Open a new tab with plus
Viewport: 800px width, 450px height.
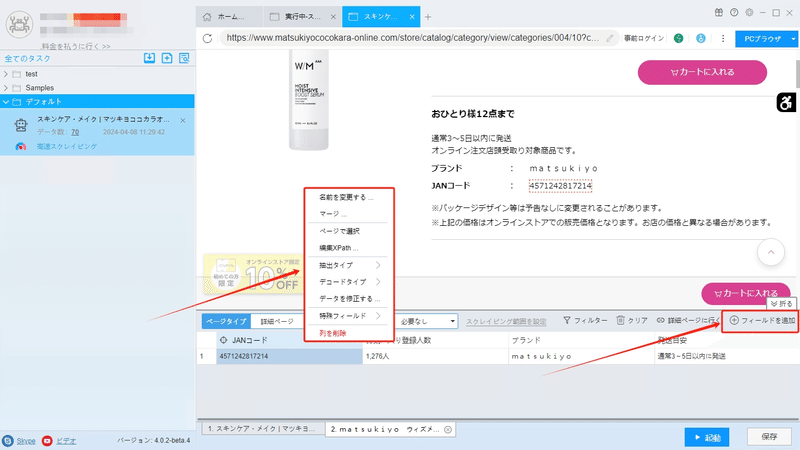click(428, 17)
